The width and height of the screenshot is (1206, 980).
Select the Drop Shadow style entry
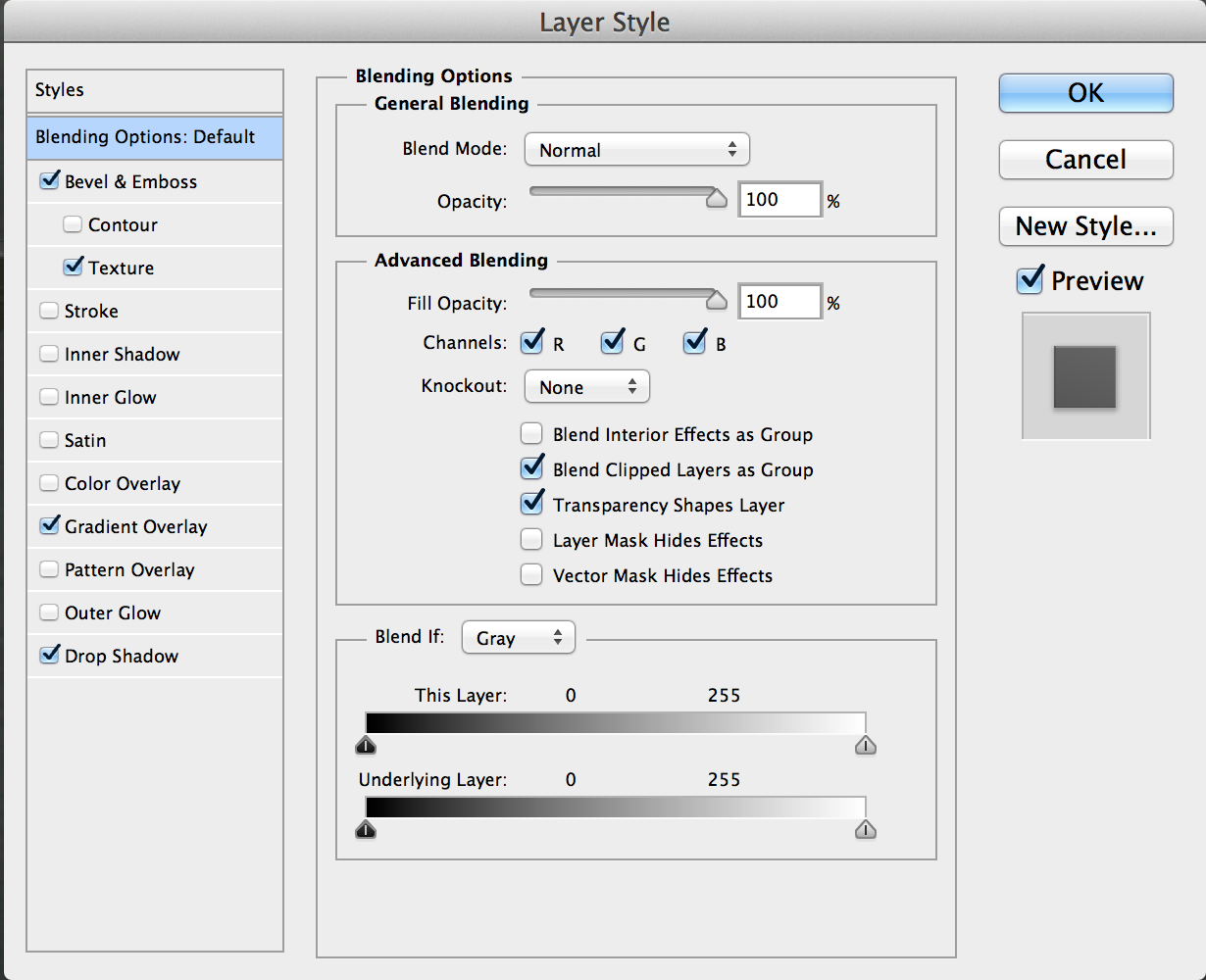click(122, 656)
